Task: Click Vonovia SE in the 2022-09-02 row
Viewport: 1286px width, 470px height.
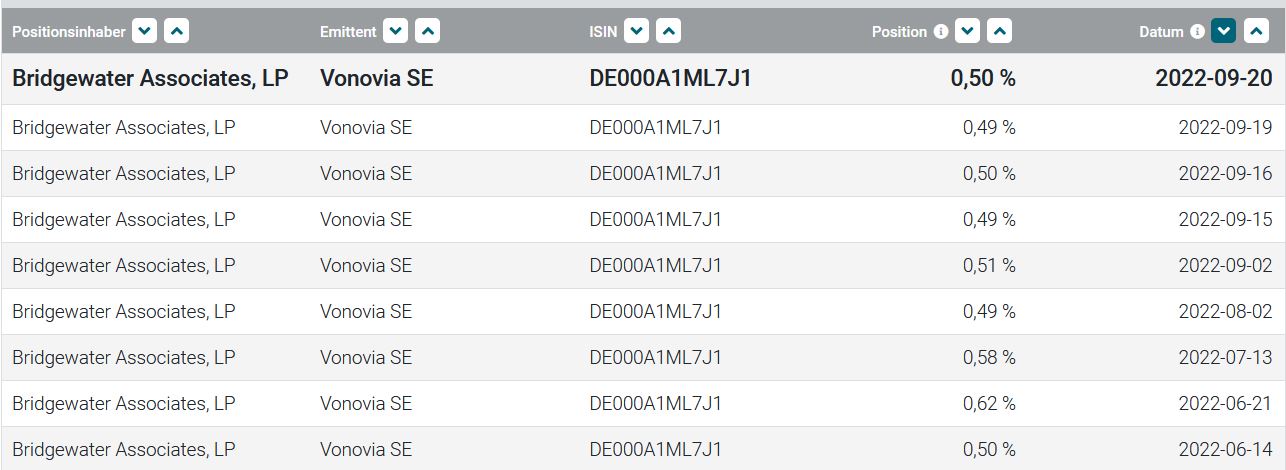Action: [366, 266]
